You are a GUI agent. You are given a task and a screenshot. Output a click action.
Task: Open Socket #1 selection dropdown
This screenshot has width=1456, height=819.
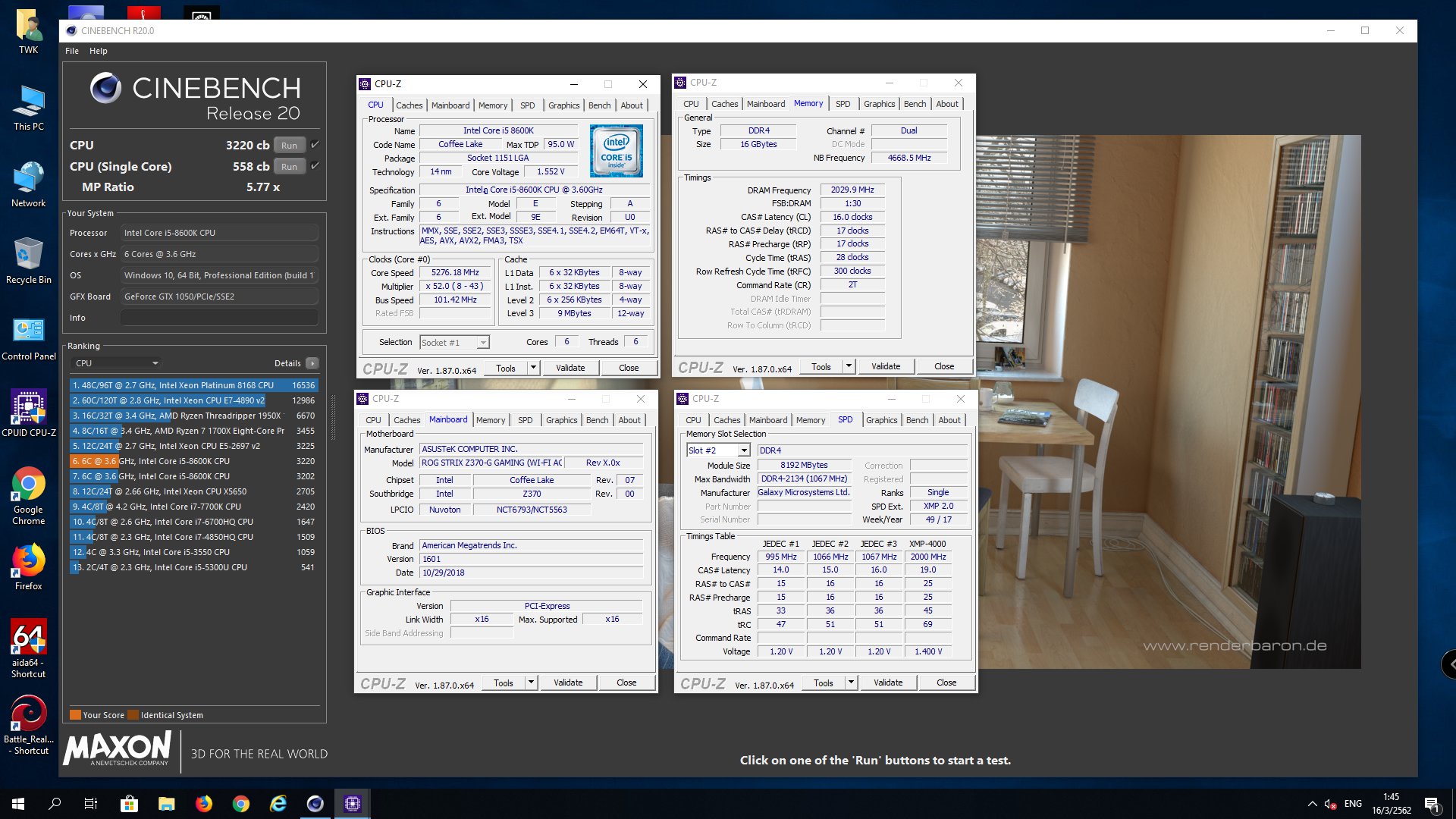pyautogui.click(x=454, y=343)
